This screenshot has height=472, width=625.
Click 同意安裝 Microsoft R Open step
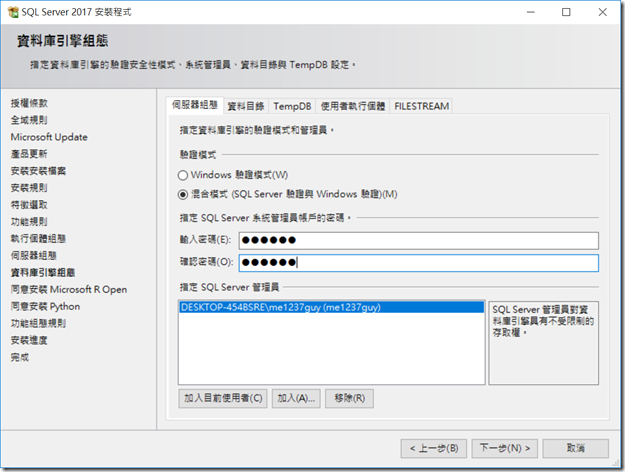point(69,289)
